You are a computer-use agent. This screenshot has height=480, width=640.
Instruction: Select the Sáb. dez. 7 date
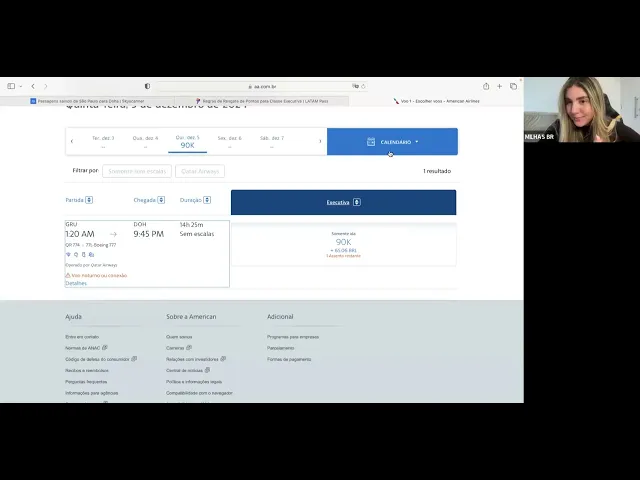click(x=272, y=142)
